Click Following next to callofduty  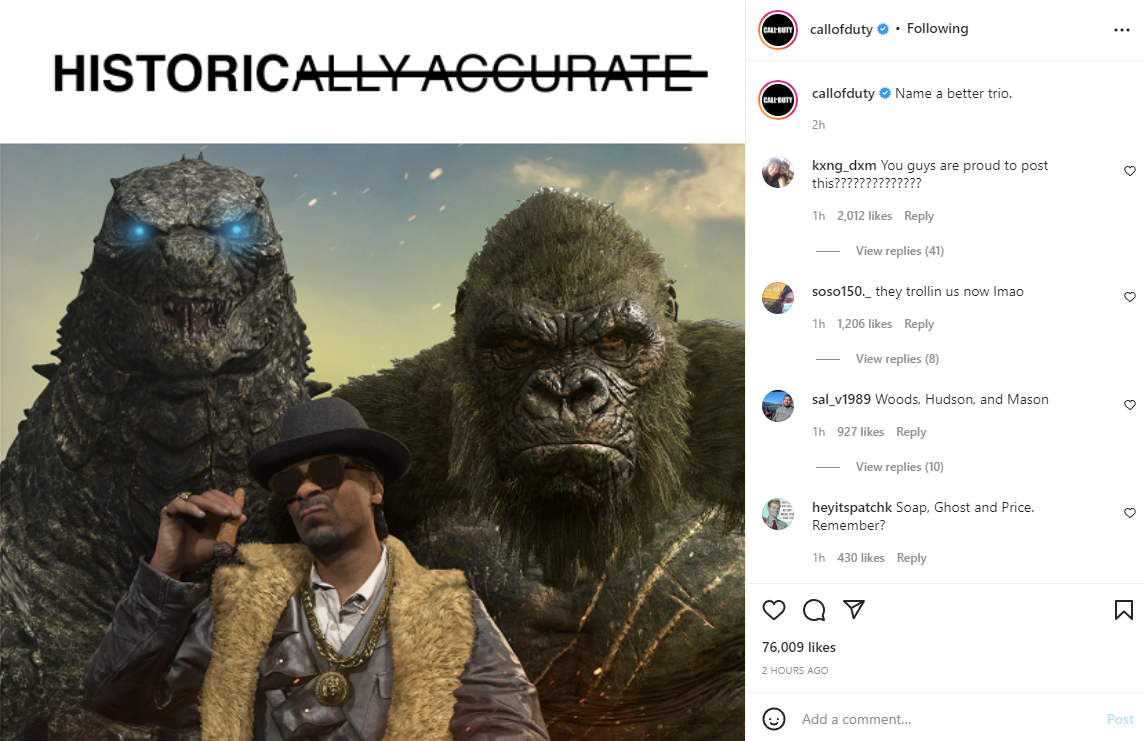tap(938, 28)
